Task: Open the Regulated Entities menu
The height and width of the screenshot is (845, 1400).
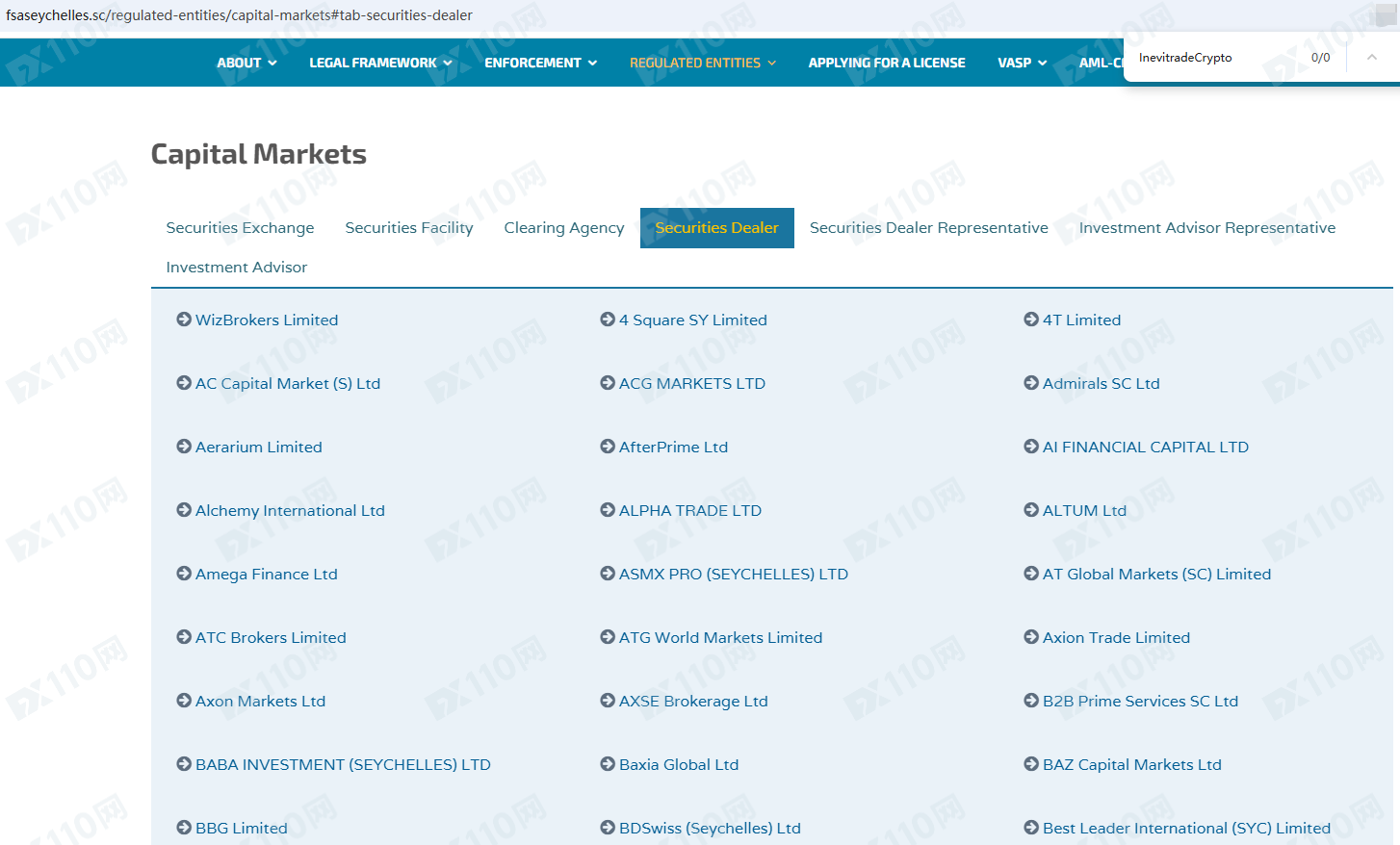Action: pyautogui.click(x=702, y=63)
